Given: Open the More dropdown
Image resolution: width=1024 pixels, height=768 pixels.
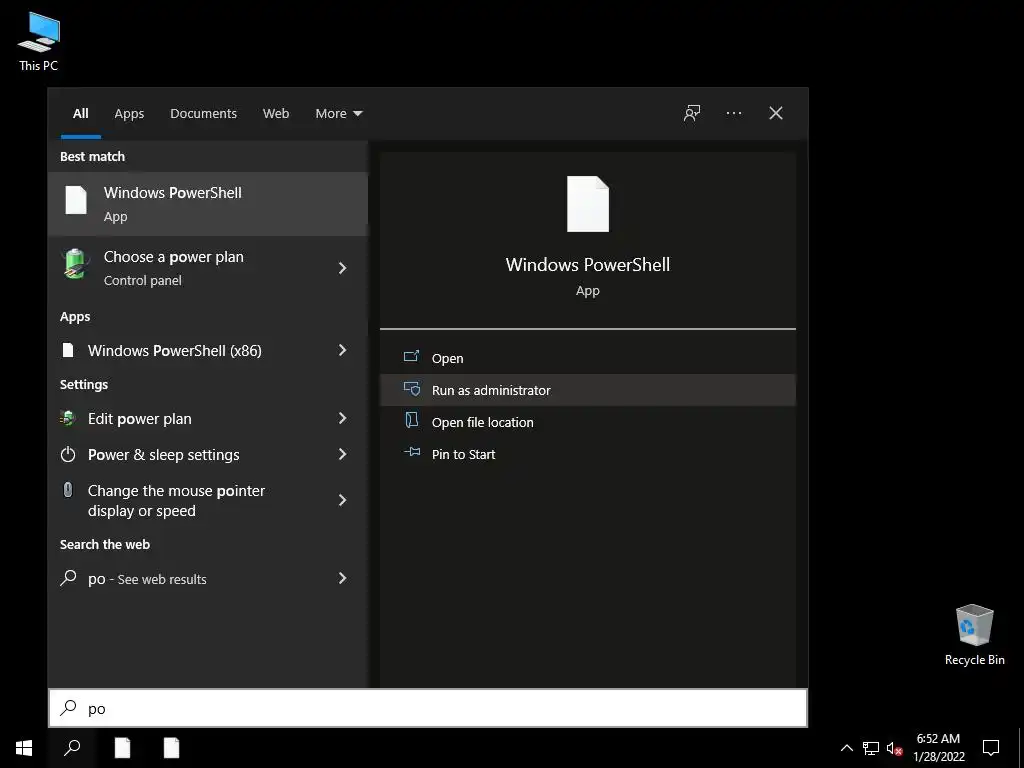Looking at the screenshot, I should [x=338, y=114].
